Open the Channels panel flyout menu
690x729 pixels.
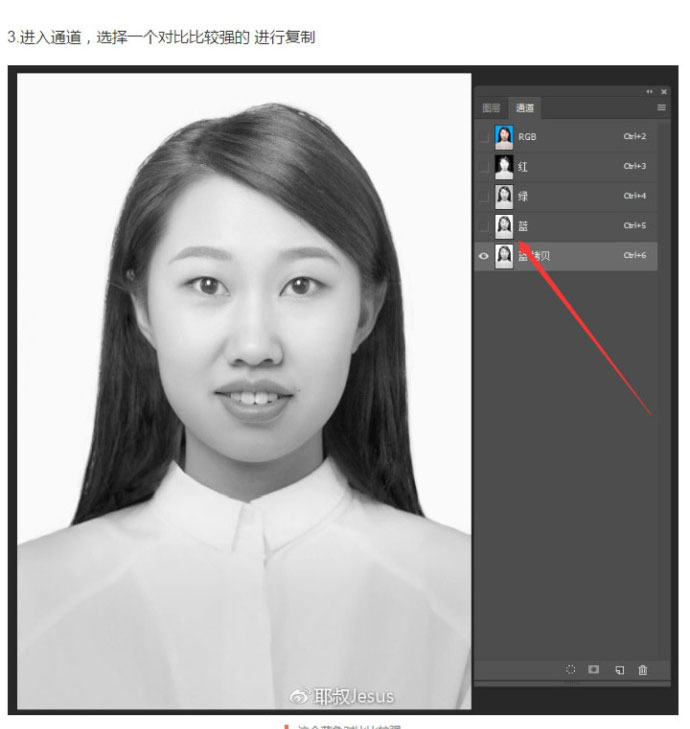(661, 108)
